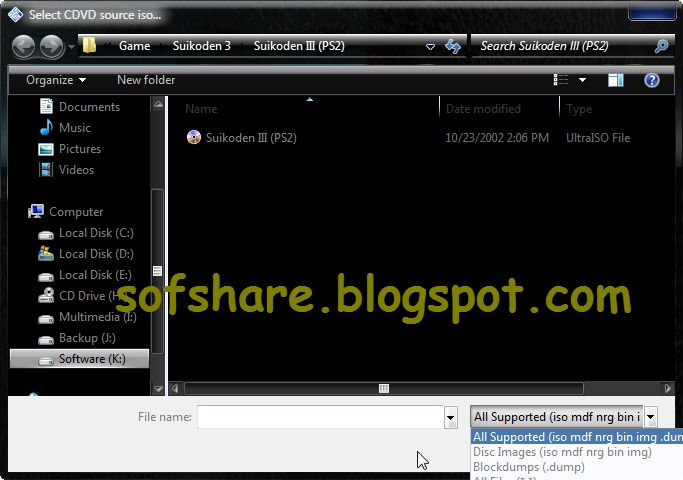Click the Pictures icon
Screen dimensions: 683x480
(x=46, y=149)
